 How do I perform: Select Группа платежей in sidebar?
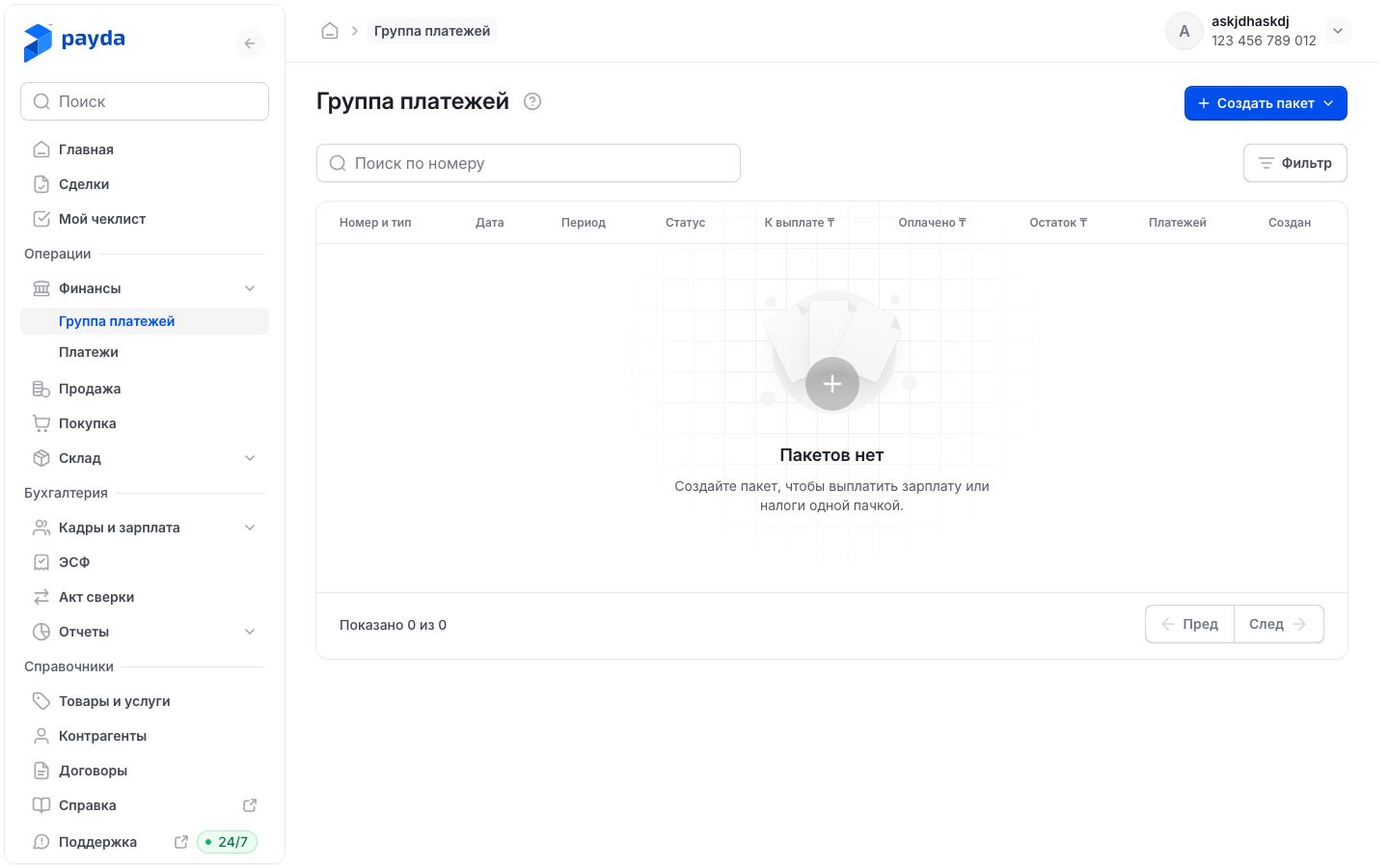pyautogui.click(x=145, y=321)
